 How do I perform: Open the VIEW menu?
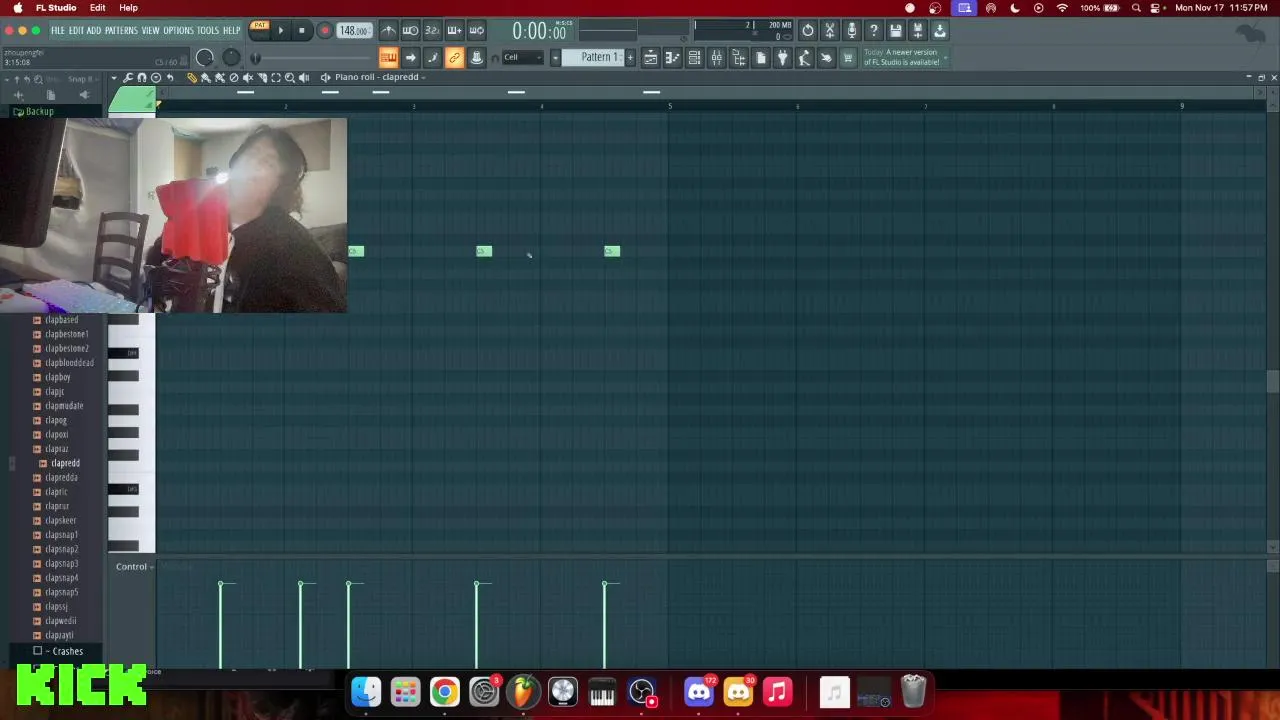[150, 30]
